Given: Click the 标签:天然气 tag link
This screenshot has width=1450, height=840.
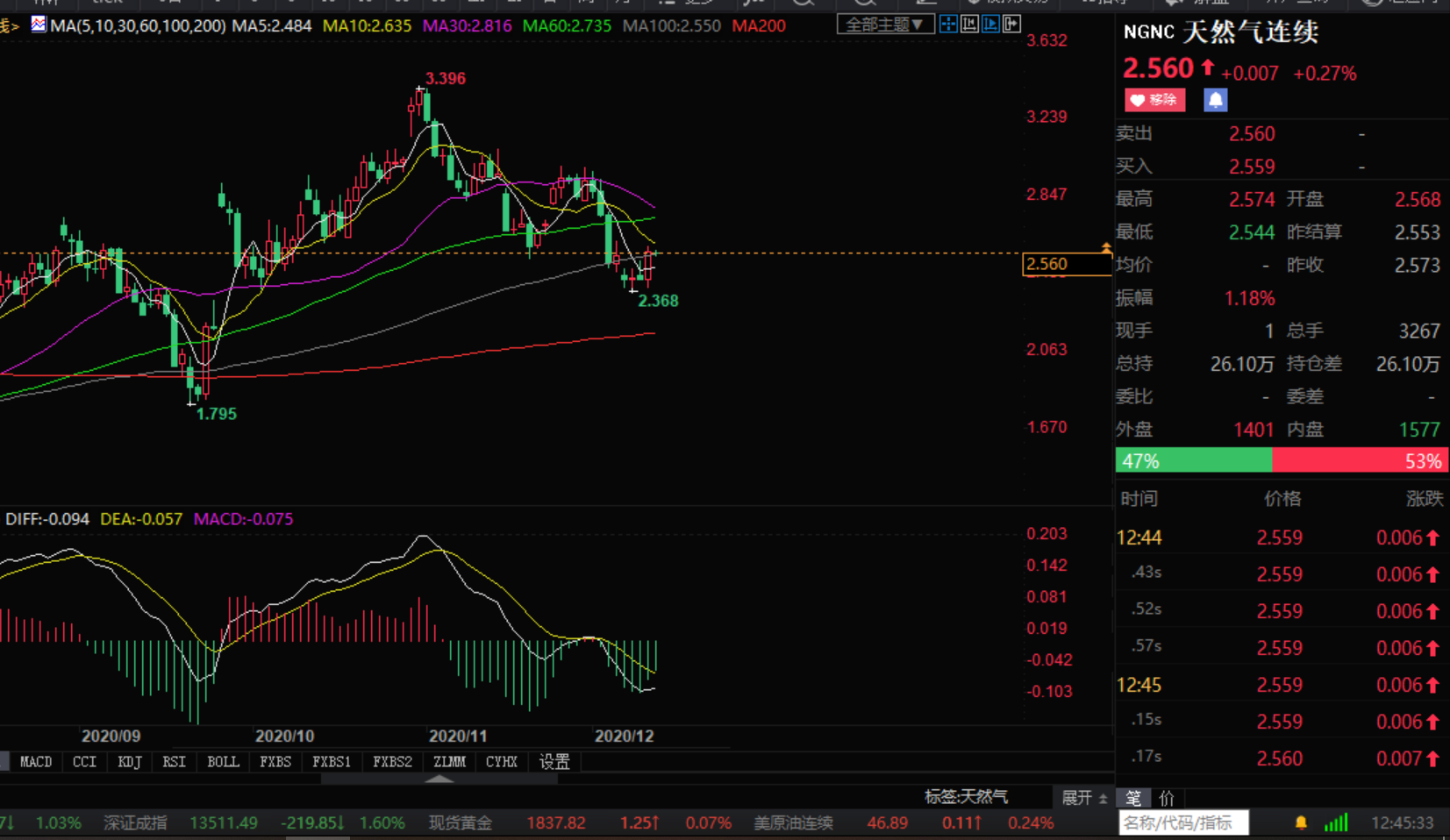Looking at the screenshot, I should pos(966,797).
